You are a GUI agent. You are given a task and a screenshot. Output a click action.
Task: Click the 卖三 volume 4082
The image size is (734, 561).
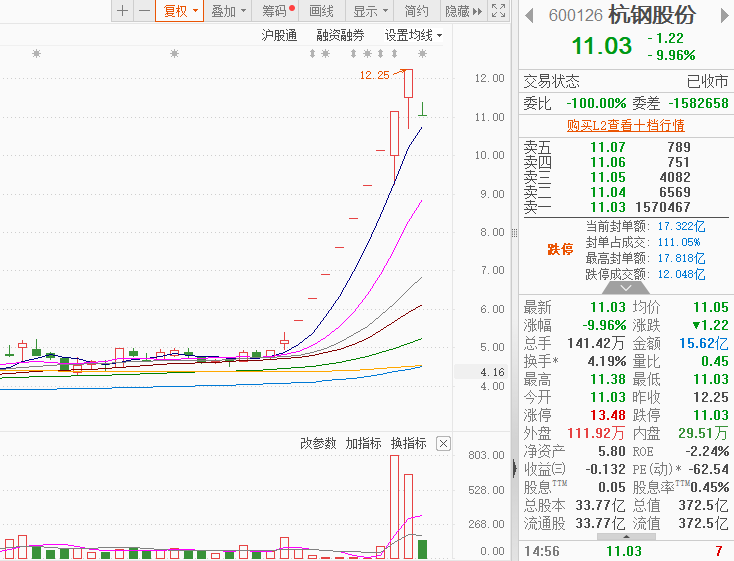coord(675,177)
